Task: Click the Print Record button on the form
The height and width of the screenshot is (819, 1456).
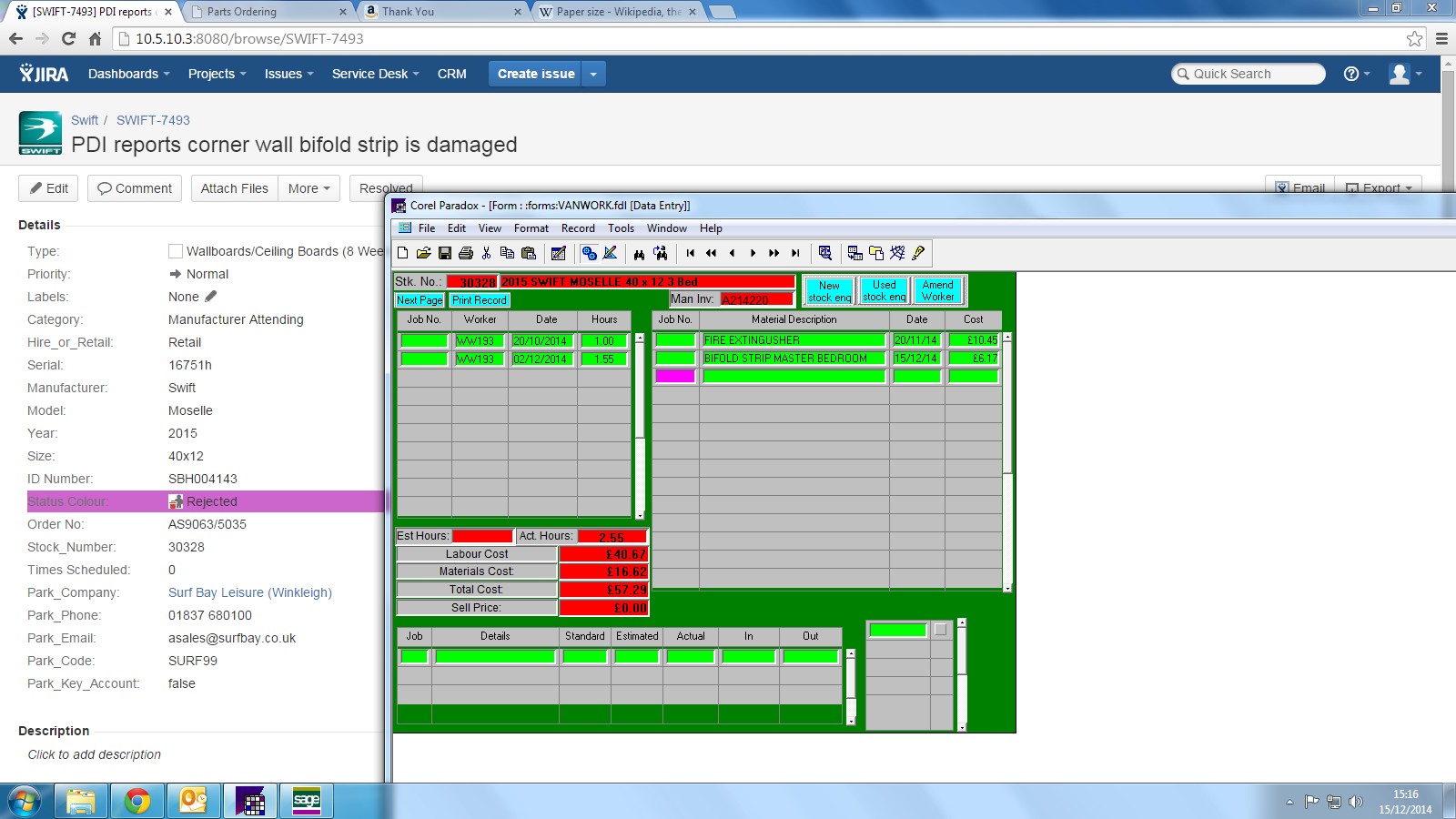Action: coord(480,300)
